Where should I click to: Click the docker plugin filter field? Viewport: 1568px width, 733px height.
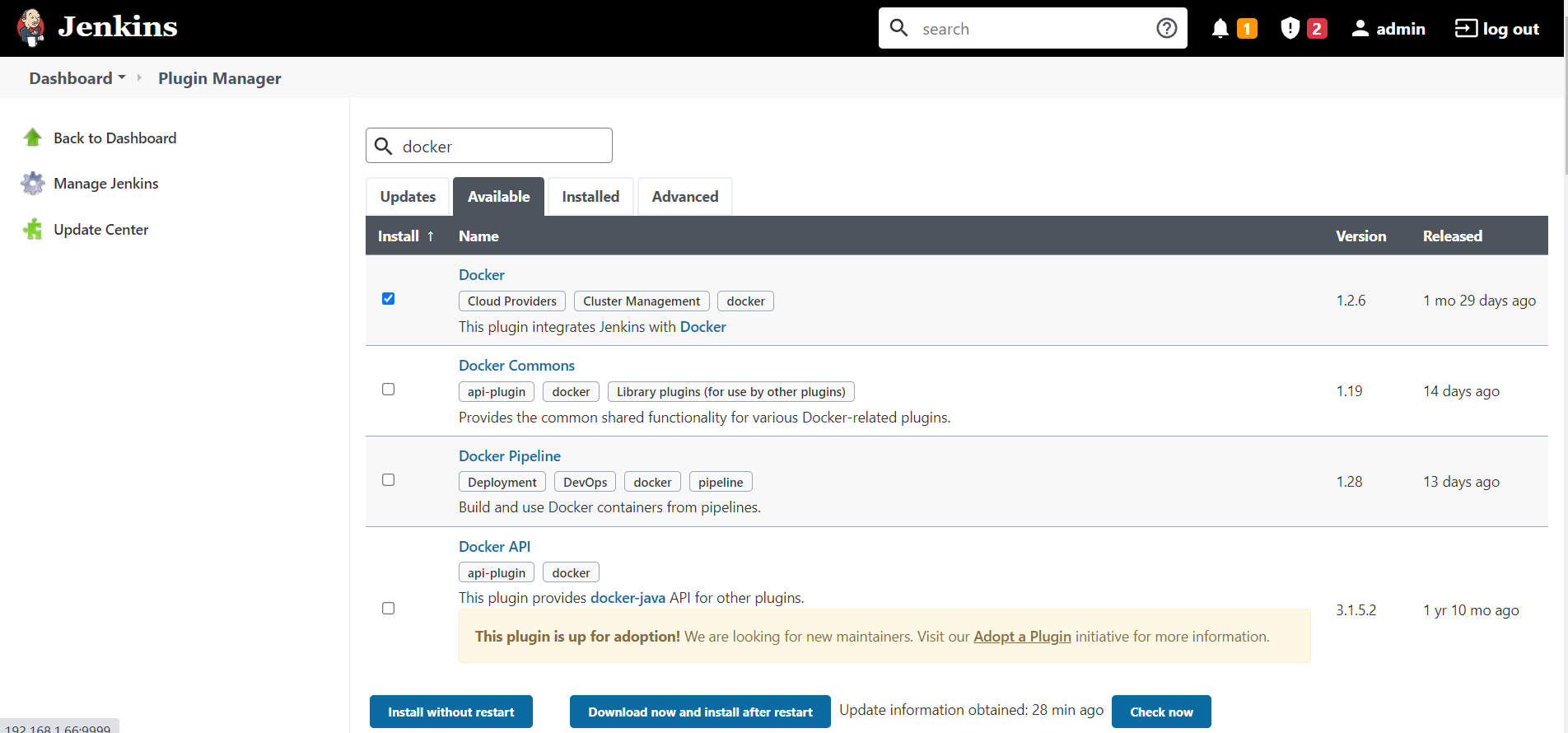(502, 147)
